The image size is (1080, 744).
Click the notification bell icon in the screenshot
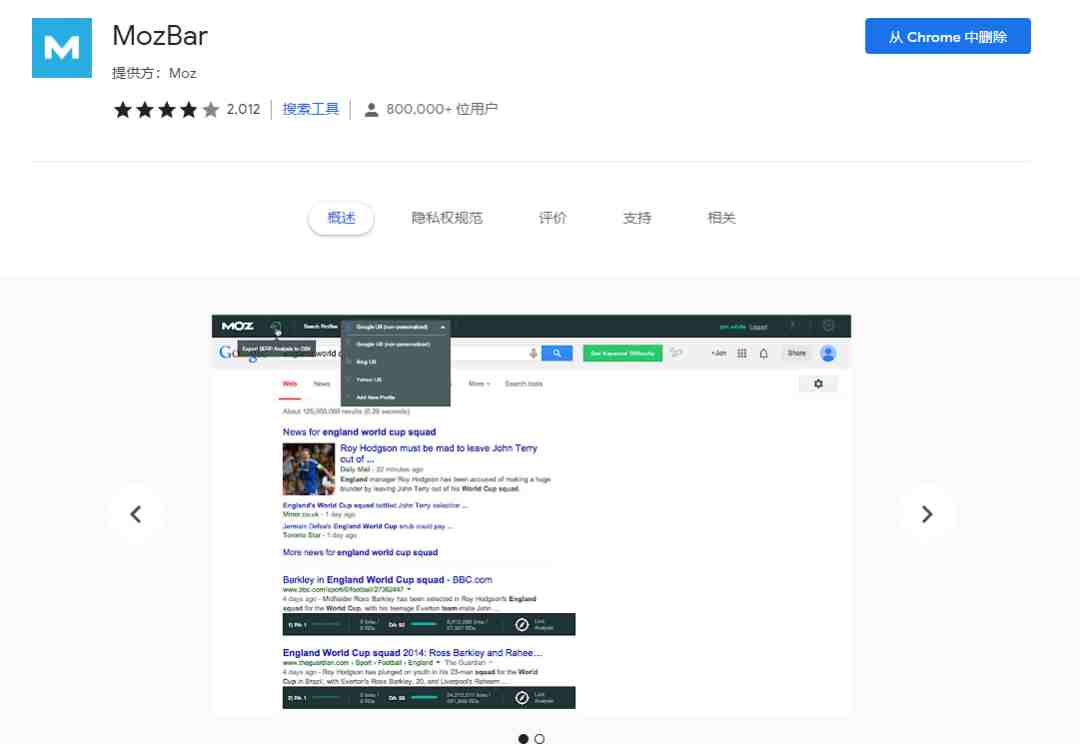pyautogui.click(x=763, y=353)
